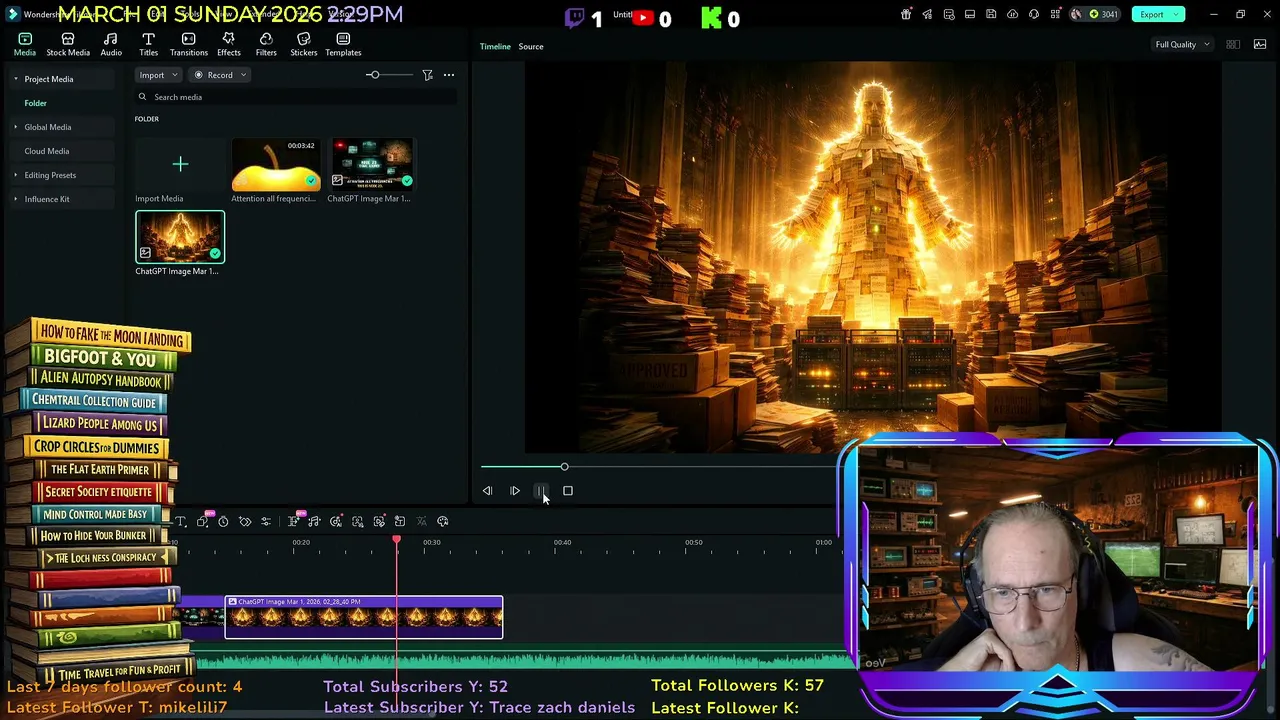Stop the preview playback
This screenshot has height=720, width=1280.
click(x=568, y=491)
